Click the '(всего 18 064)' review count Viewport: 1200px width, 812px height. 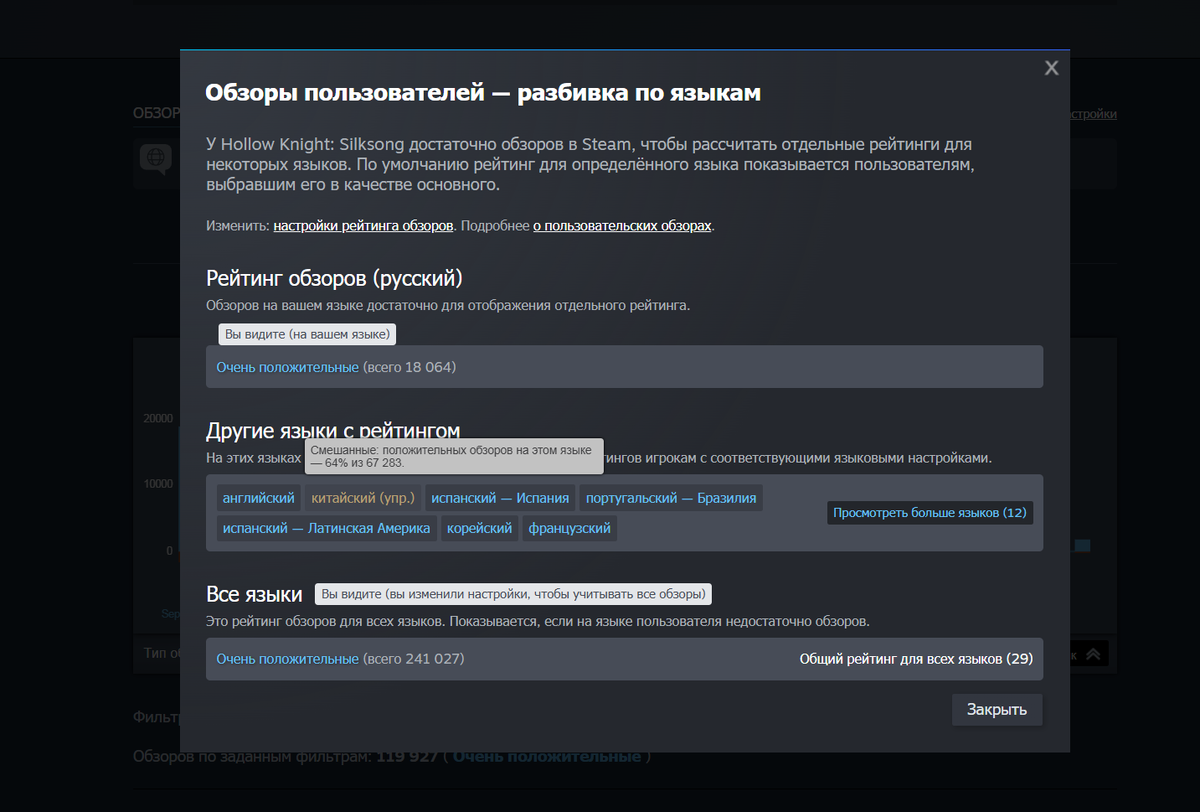pyautogui.click(x=409, y=367)
